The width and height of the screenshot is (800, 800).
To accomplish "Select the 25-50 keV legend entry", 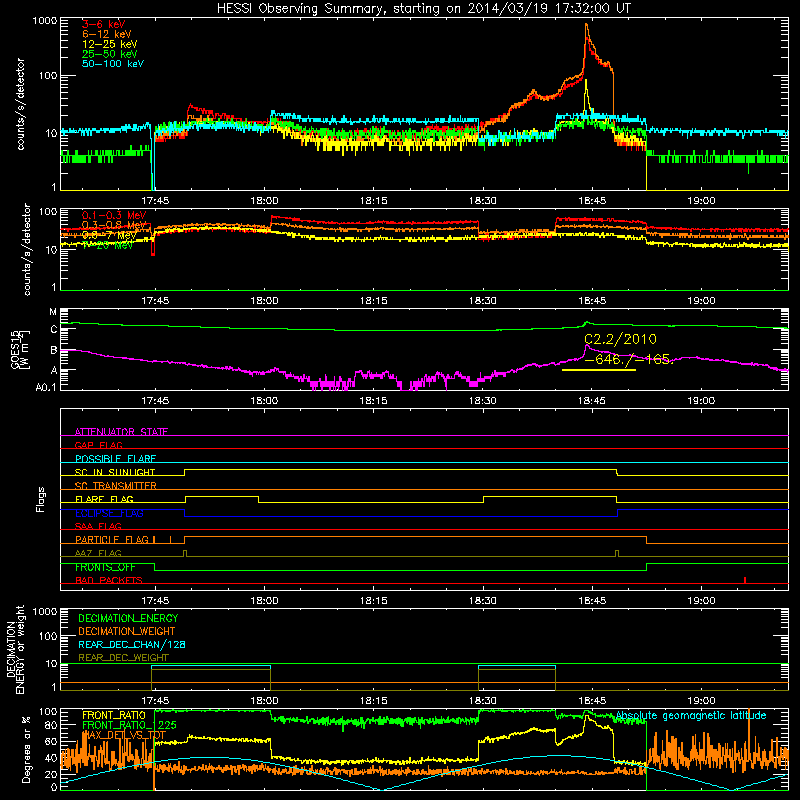I will tap(110, 54).
